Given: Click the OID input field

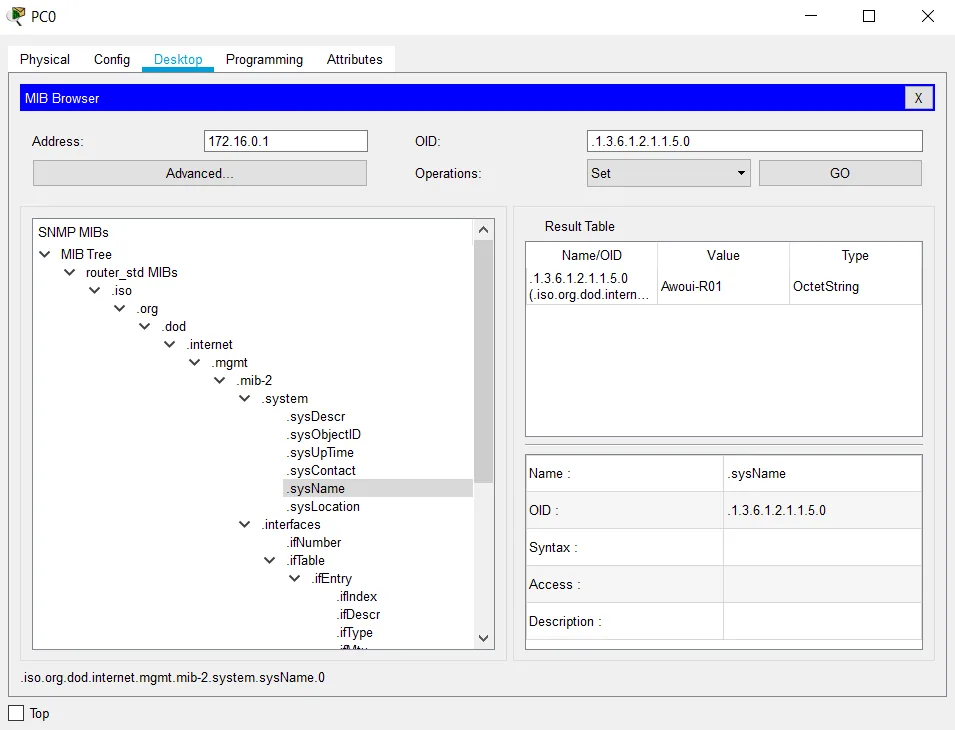Looking at the screenshot, I should coord(755,141).
